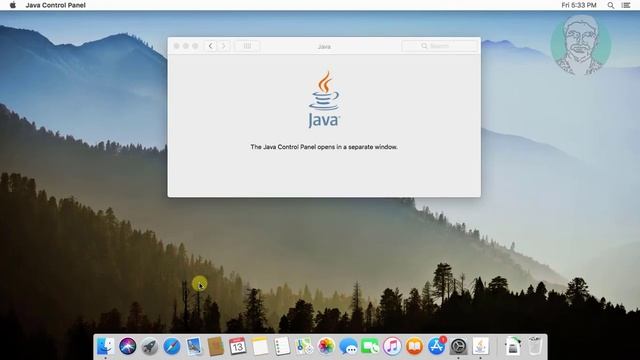
Task: Open iTunes music note icon in dock
Action: pos(392,347)
